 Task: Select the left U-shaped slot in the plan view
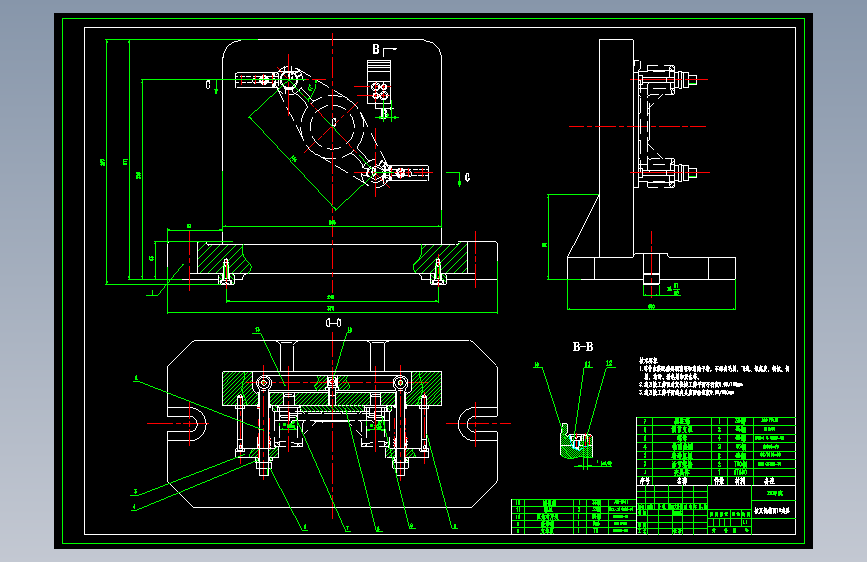tap(187, 424)
